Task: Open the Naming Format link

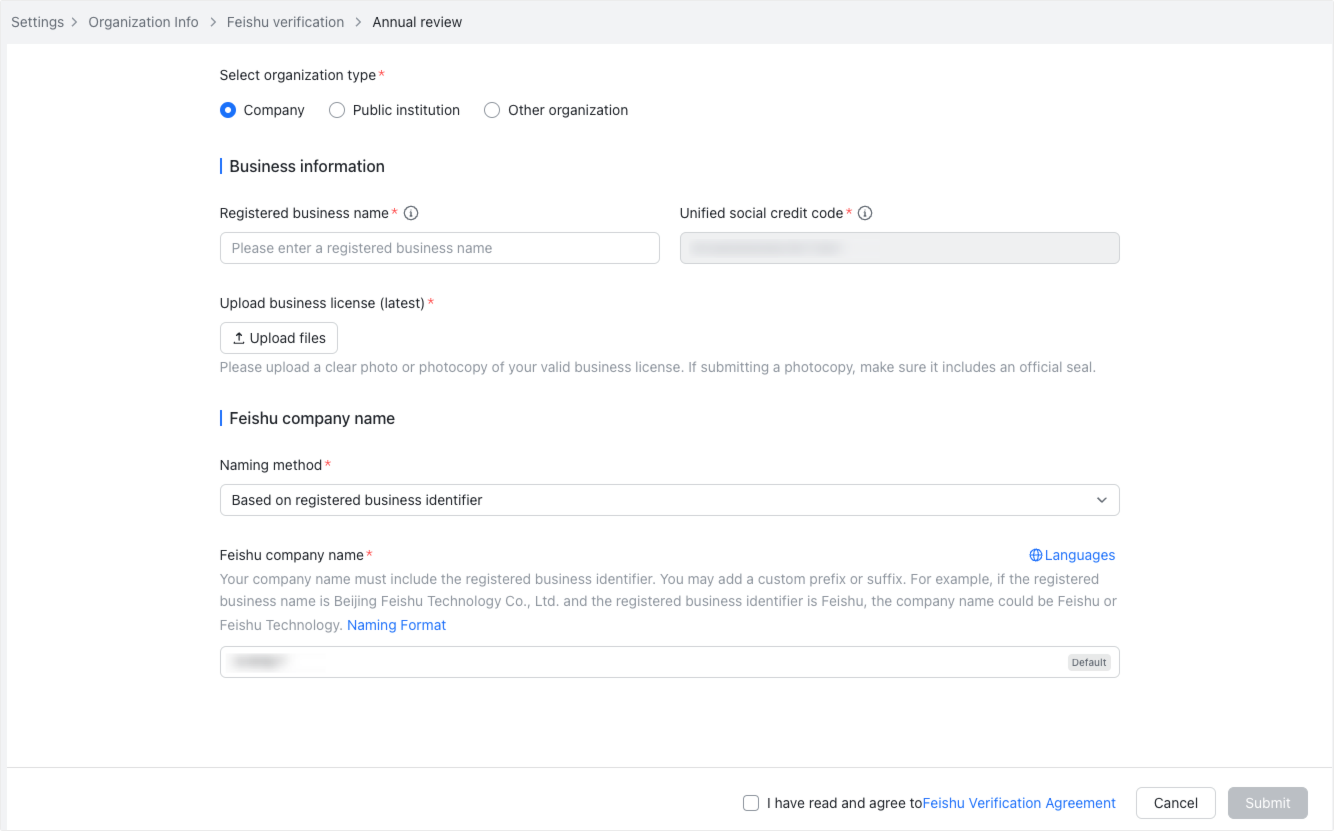Action: 396,625
